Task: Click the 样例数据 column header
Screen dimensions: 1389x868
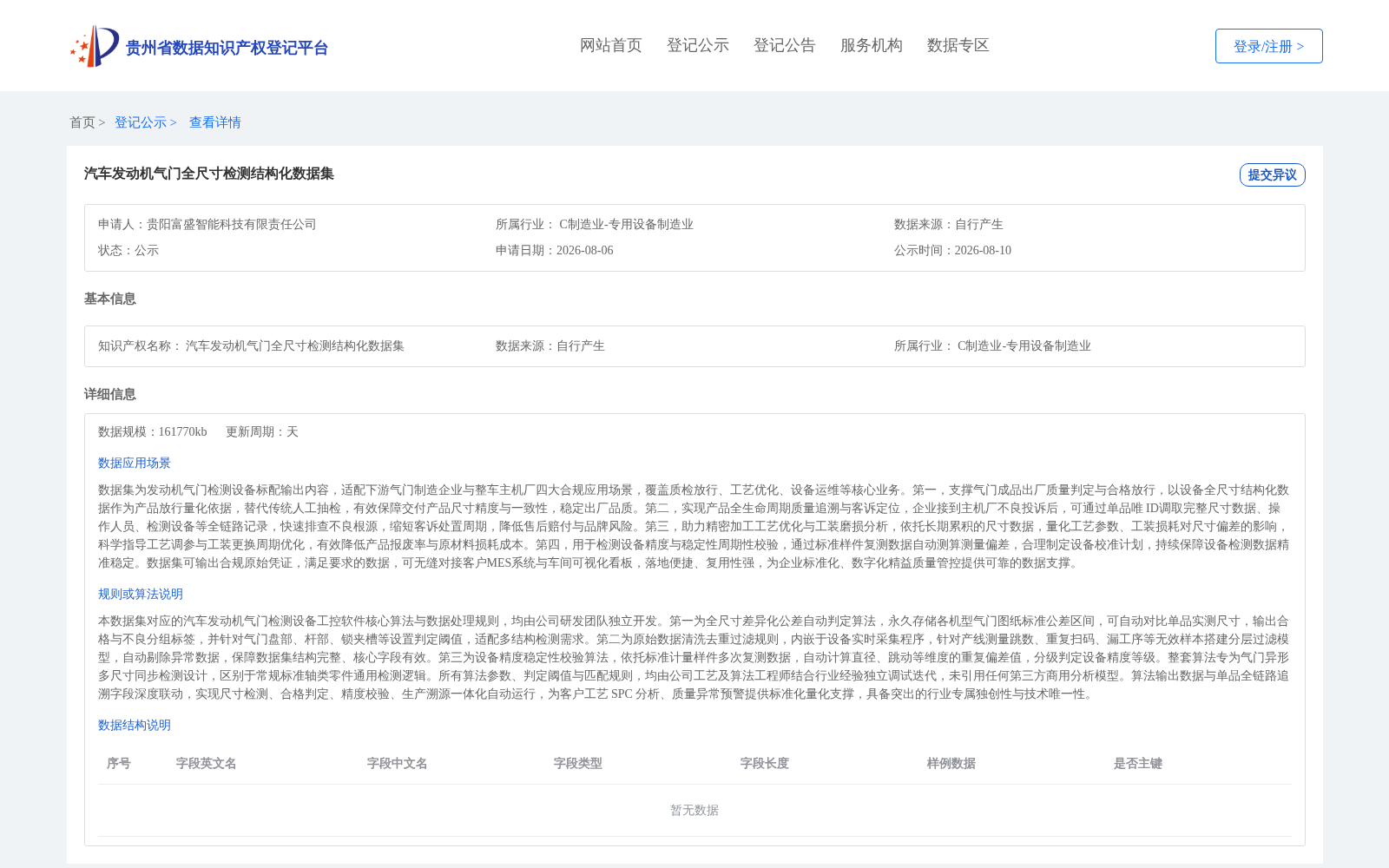Action: pyautogui.click(x=951, y=763)
